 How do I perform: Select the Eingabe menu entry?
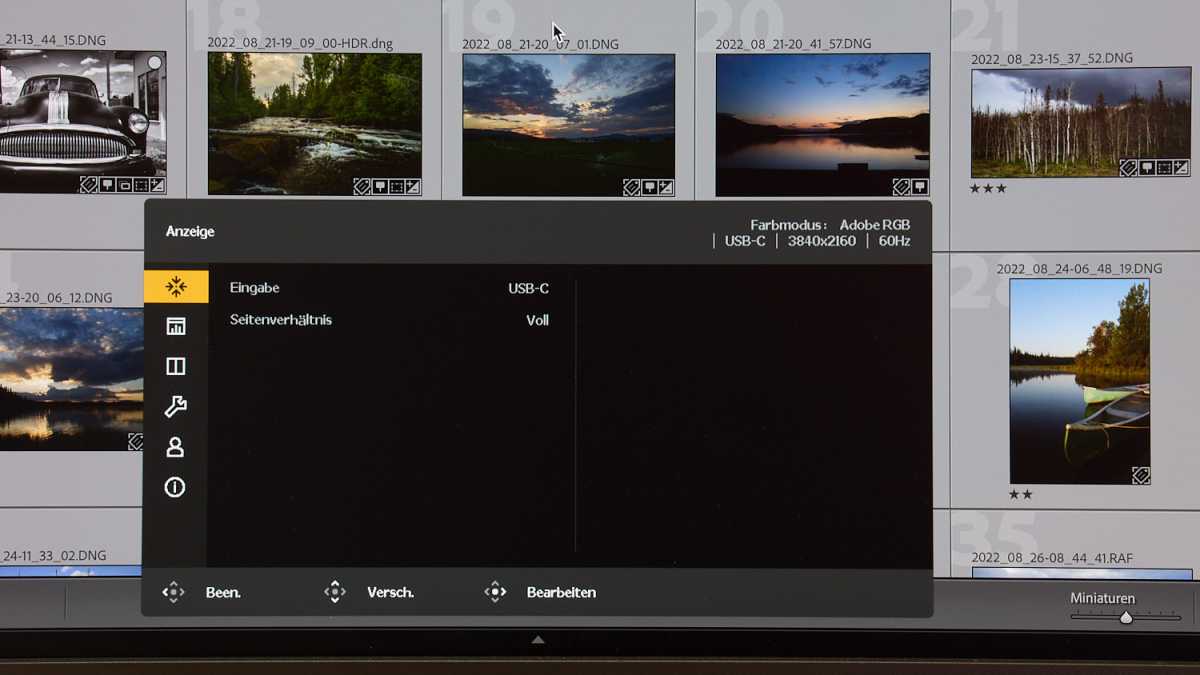tap(254, 287)
